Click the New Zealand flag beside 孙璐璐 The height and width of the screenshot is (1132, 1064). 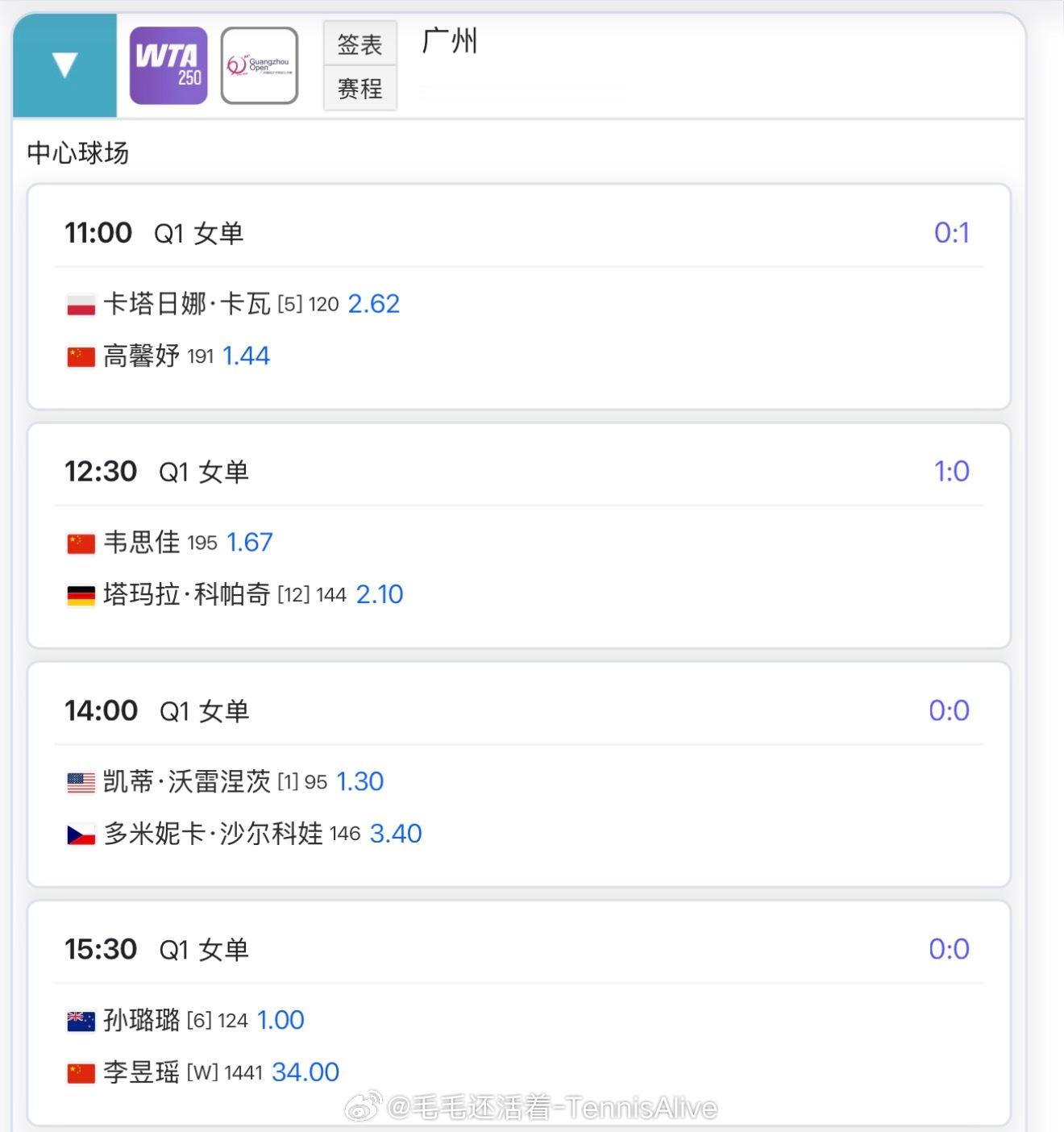point(81,1021)
